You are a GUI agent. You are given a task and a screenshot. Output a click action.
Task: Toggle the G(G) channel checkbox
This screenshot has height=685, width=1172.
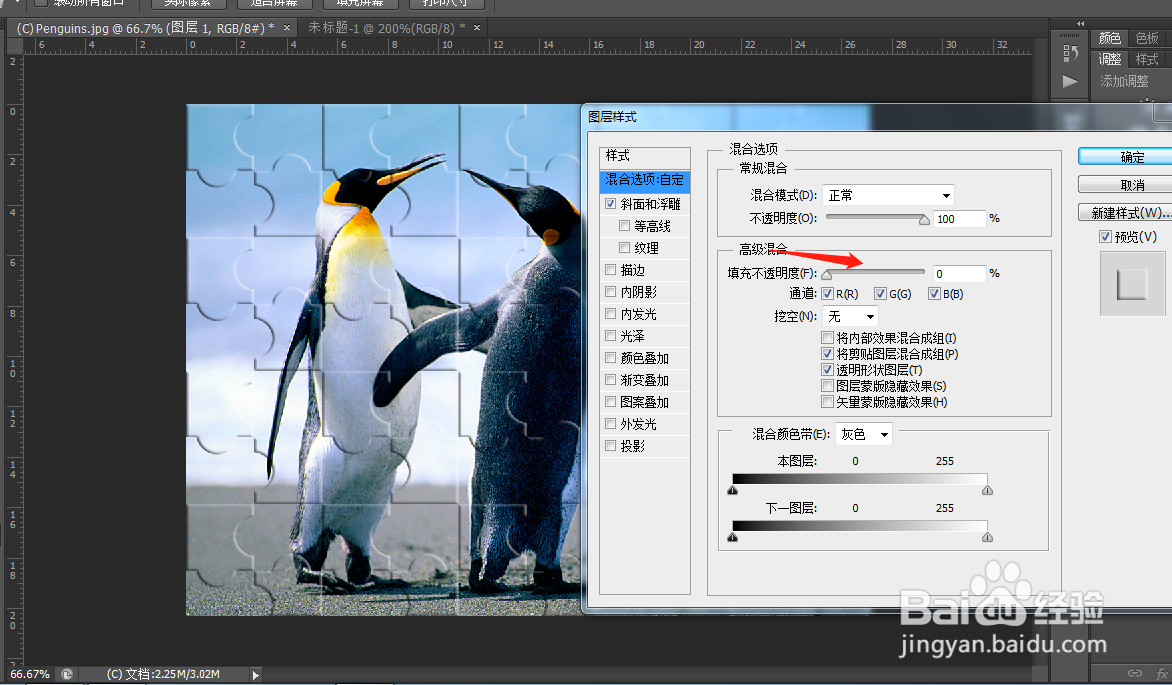880,293
